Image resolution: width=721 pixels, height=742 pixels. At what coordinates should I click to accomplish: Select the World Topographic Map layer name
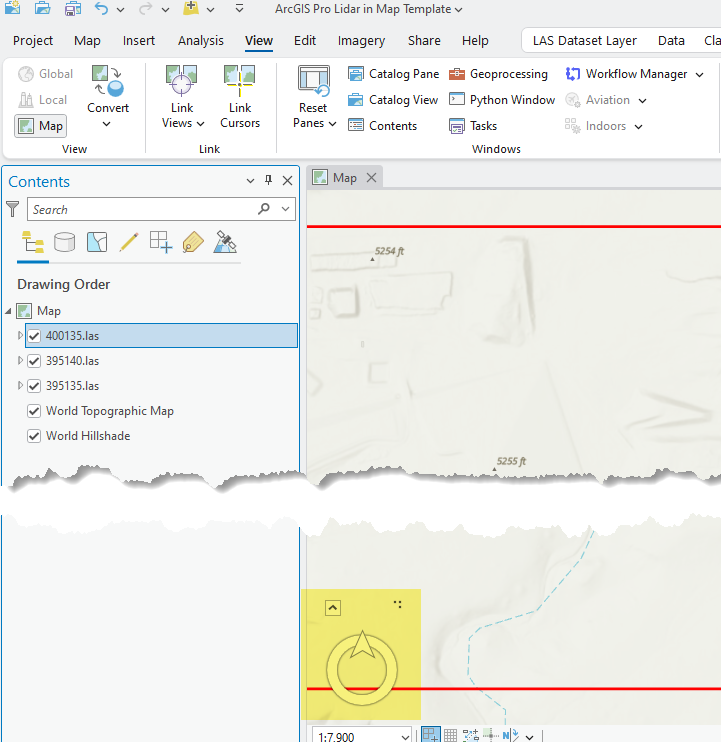click(x=110, y=411)
